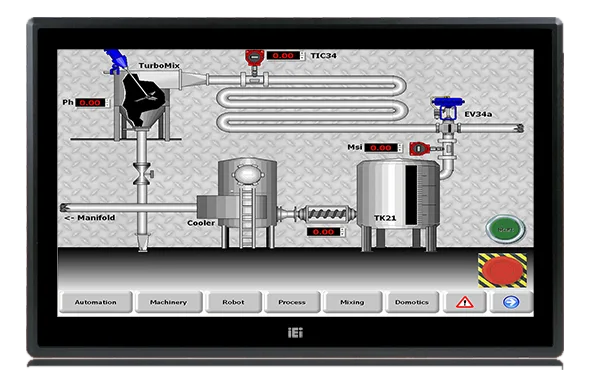Adjust the screw pump value stepper

coord(342,232)
